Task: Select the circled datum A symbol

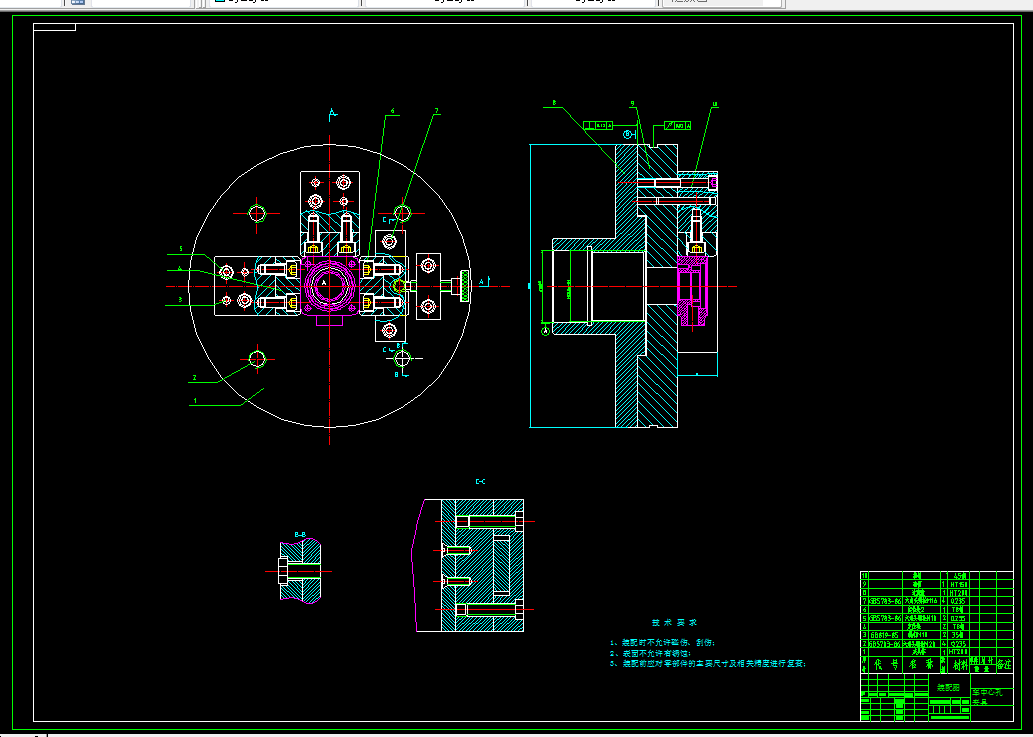Action: [545, 331]
